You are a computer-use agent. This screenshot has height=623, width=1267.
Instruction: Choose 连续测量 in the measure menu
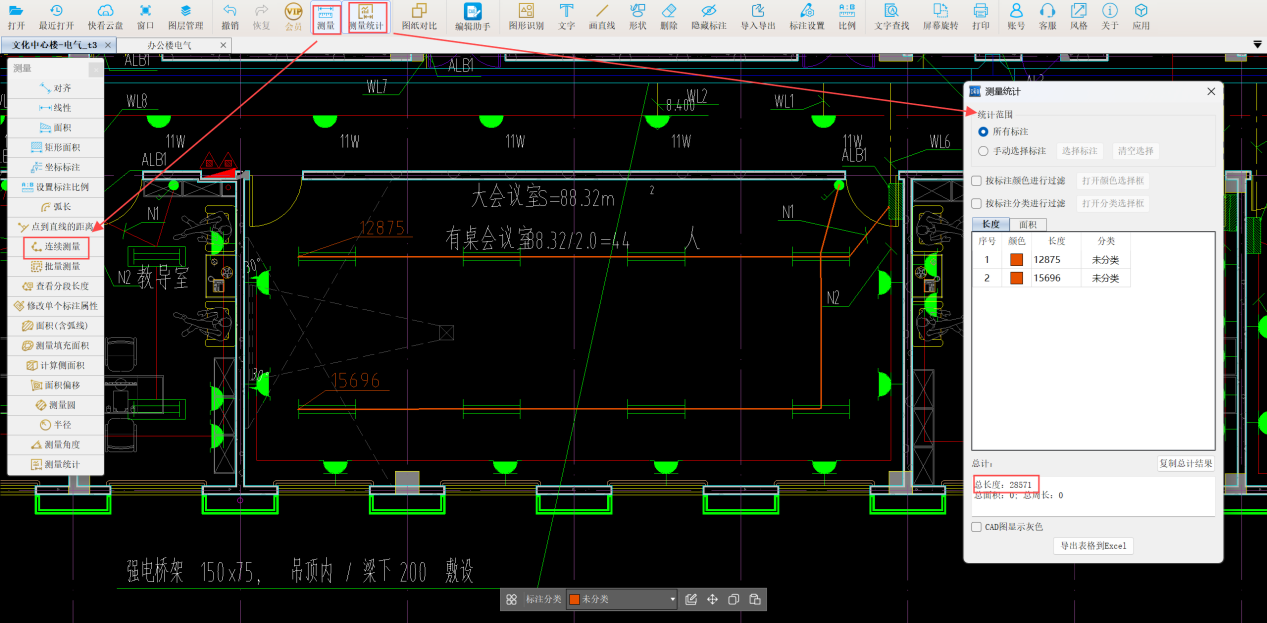tap(57, 246)
